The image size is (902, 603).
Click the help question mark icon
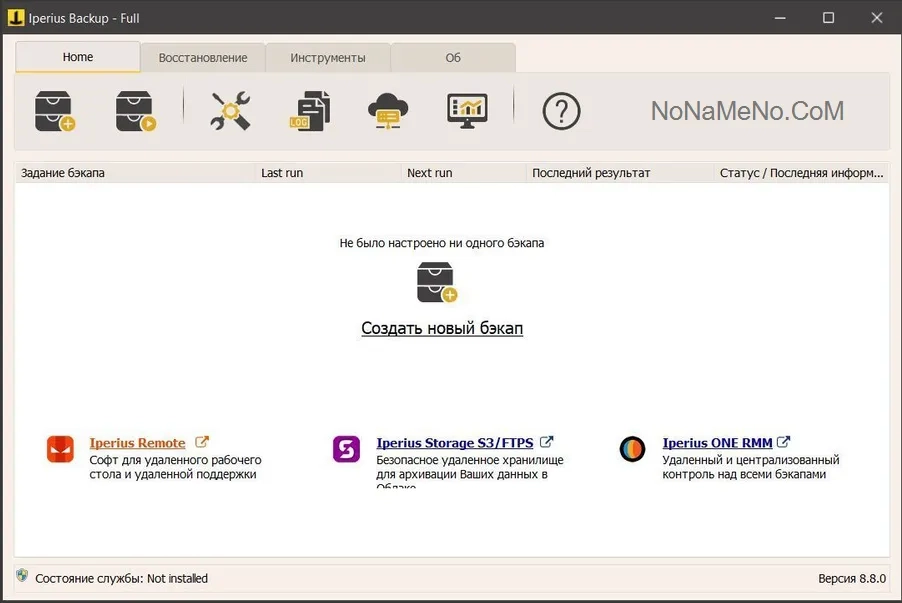pos(561,111)
